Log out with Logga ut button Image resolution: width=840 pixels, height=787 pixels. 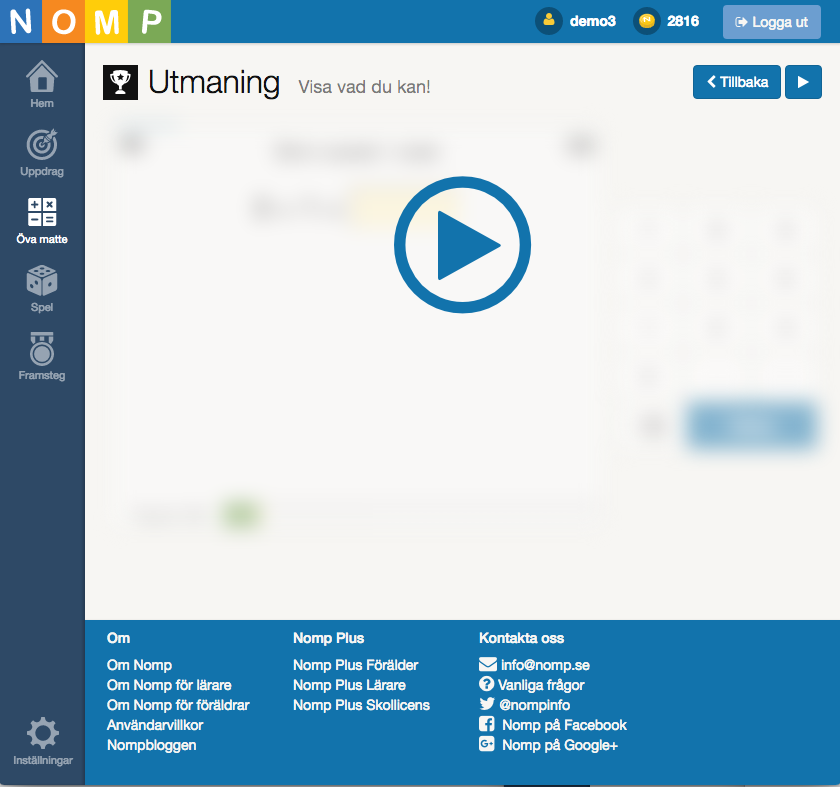(771, 22)
